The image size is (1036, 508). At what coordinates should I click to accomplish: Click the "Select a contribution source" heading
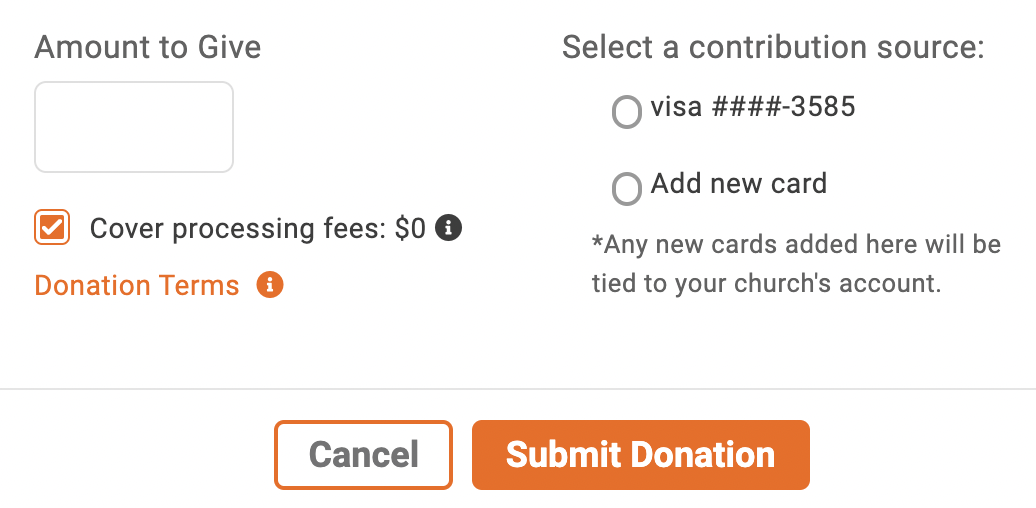click(773, 47)
